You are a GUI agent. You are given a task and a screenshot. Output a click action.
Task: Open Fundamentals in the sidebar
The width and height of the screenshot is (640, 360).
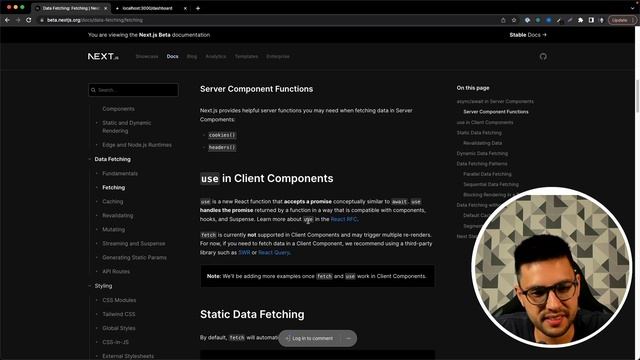pyautogui.click(x=120, y=173)
